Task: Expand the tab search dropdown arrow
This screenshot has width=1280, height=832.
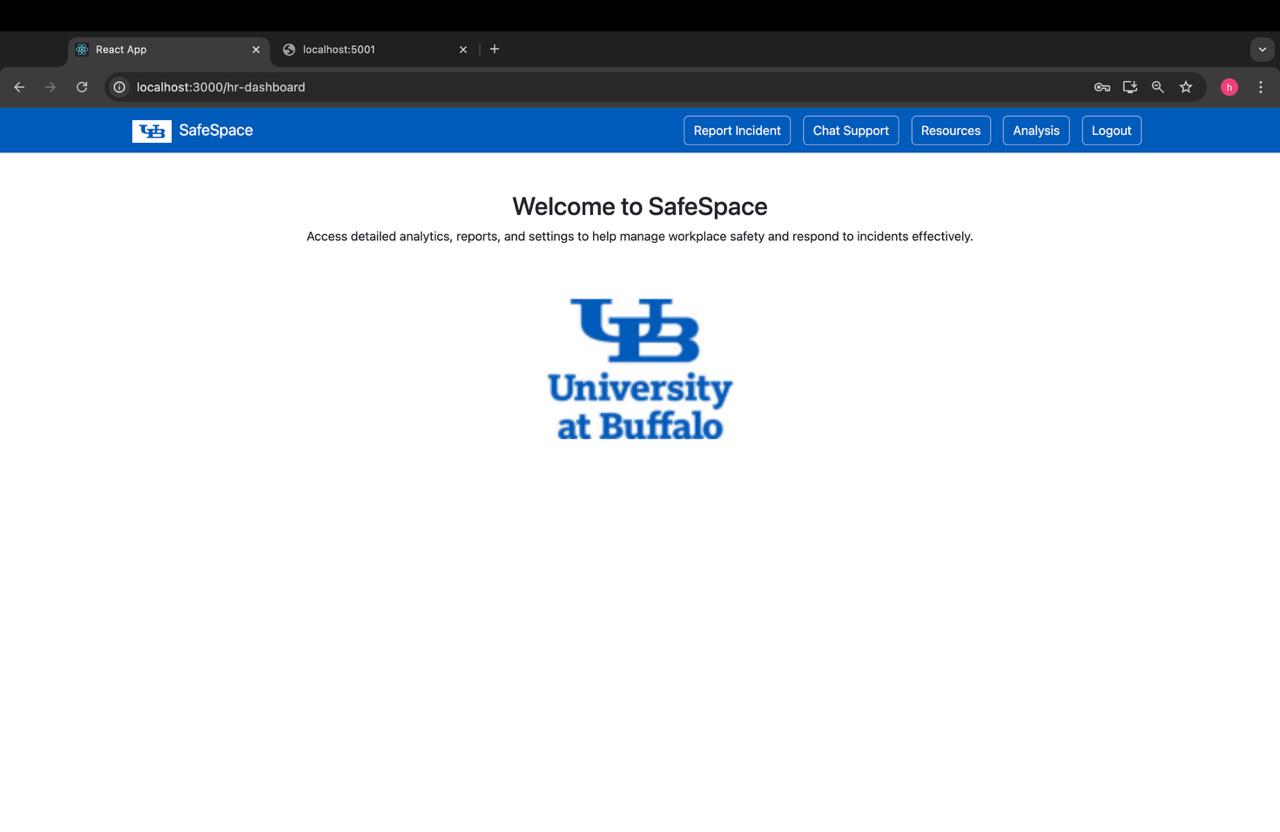Action: point(1262,49)
